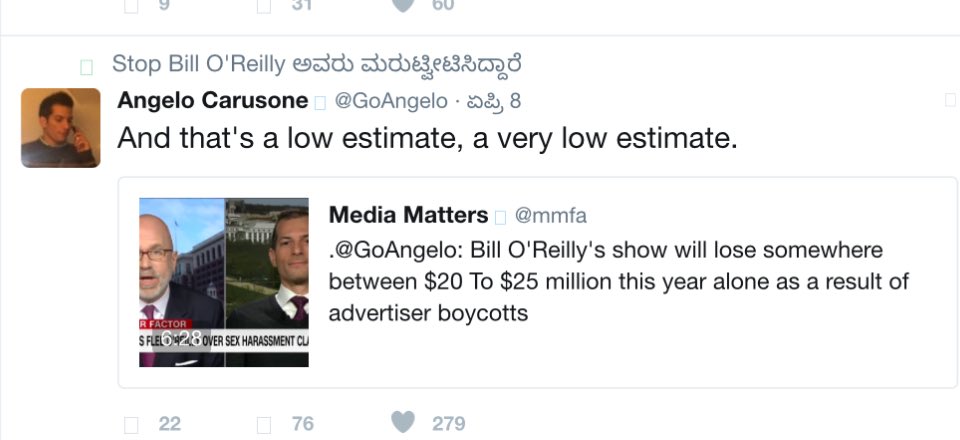Open the "very low estimate" tweet text

point(427,138)
